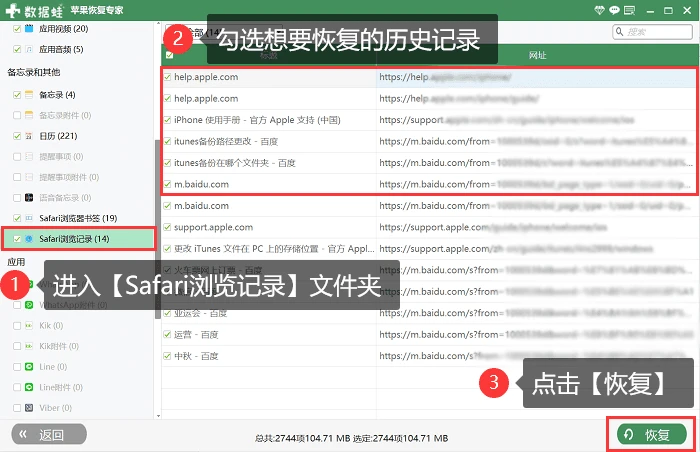Click the Line app icon in sidebar
This screenshot has width=700, height=452.
(29, 367)
